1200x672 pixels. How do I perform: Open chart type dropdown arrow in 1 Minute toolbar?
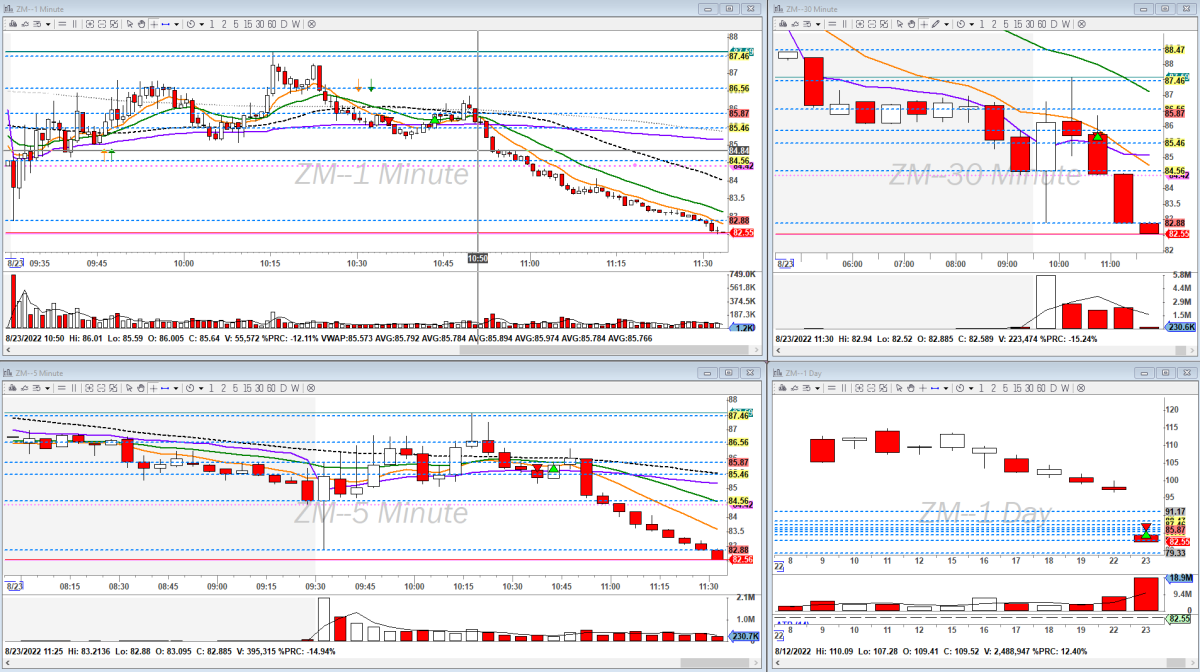[48, 24]
